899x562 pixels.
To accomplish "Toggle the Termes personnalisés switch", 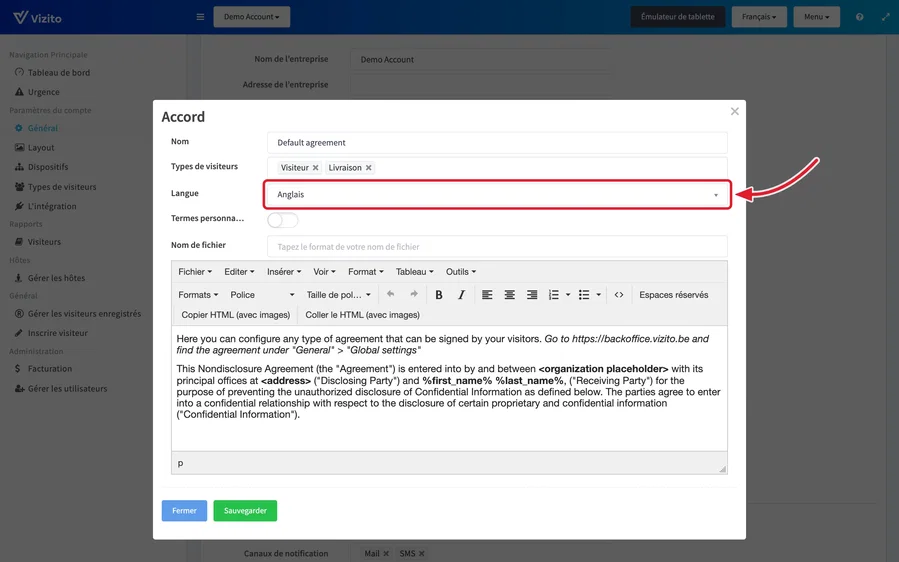I will point(283,220).
